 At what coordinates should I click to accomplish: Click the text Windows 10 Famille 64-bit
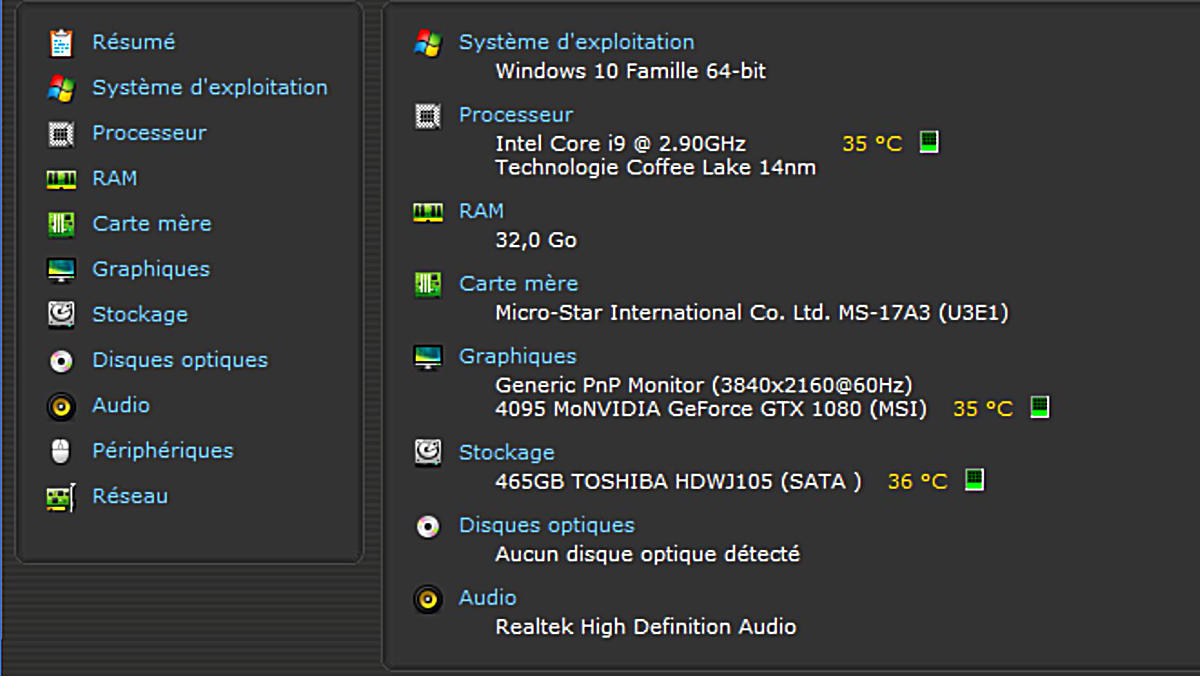pos(631,71)
